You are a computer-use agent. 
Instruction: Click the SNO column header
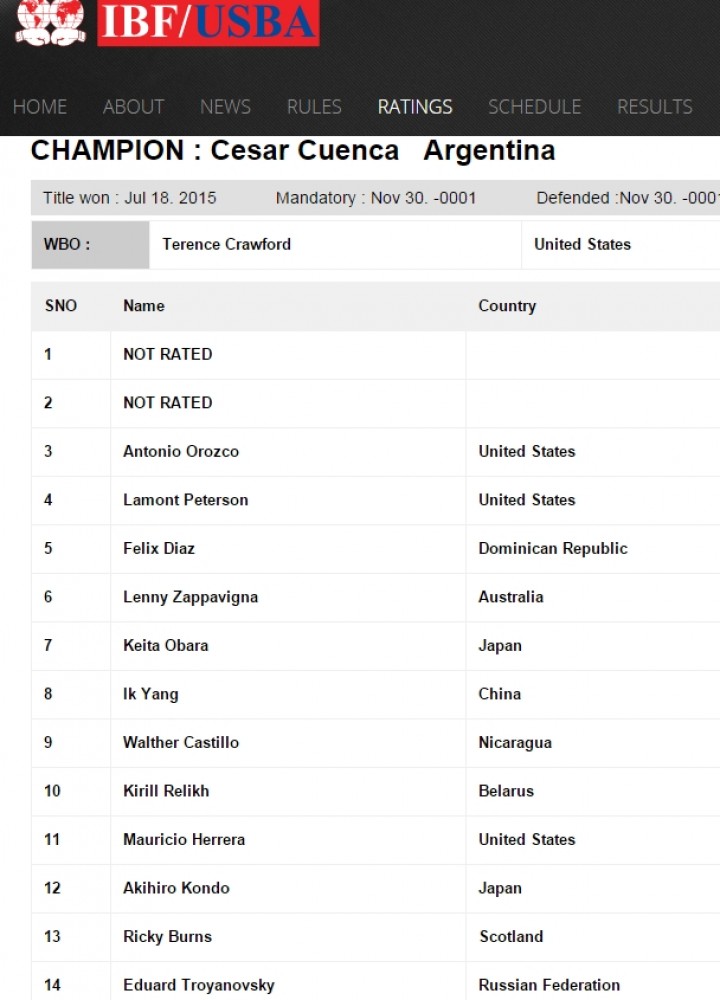(61, 306)
